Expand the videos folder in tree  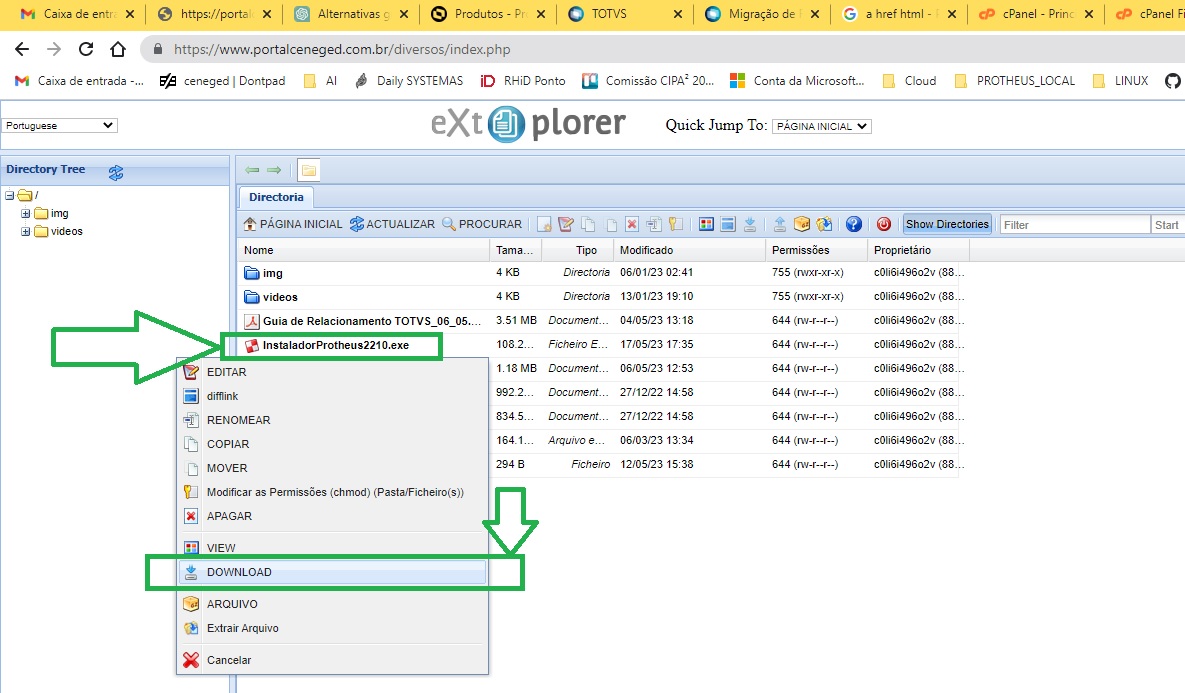(x=26, y=231)
